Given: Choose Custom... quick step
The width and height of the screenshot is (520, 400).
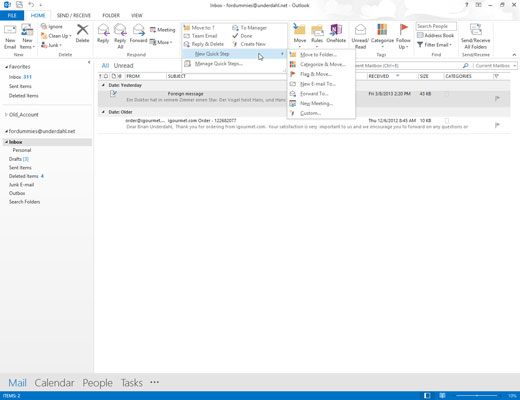Looking at the screenshot, I should (x=321, y=113).
